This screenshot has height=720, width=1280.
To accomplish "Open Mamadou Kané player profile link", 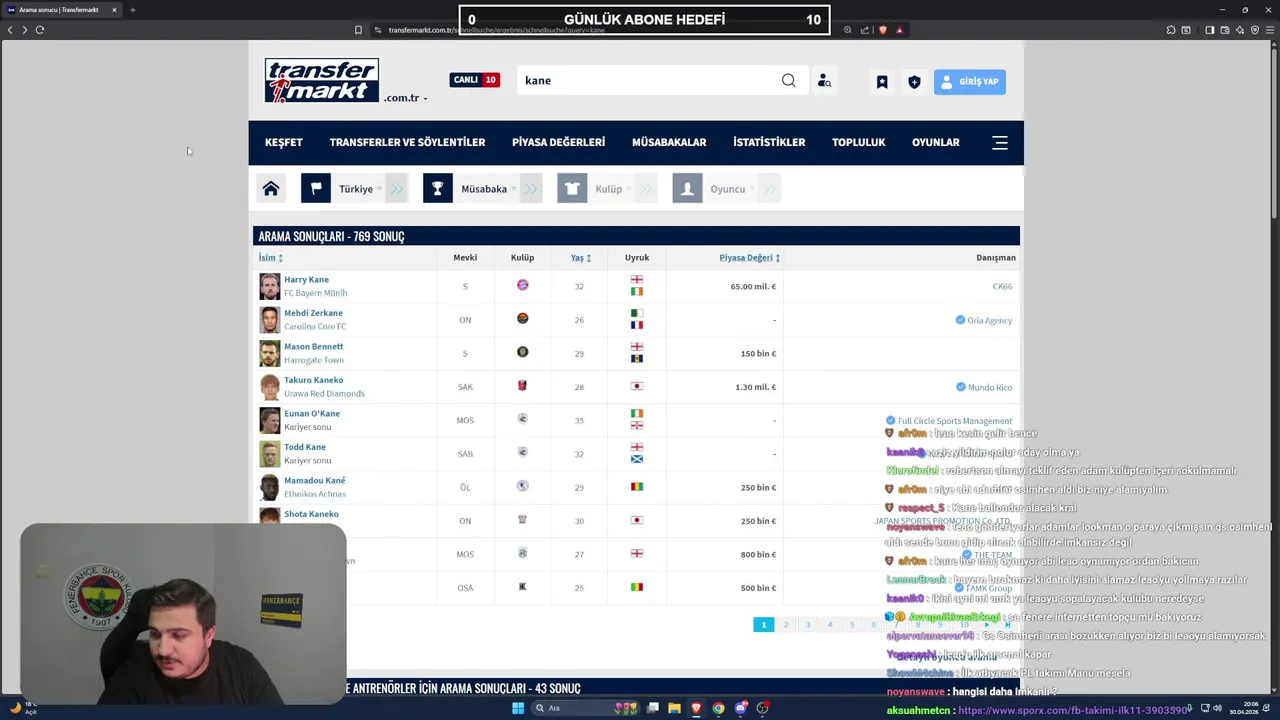I will pyautogui.click(x=314, y=481).
